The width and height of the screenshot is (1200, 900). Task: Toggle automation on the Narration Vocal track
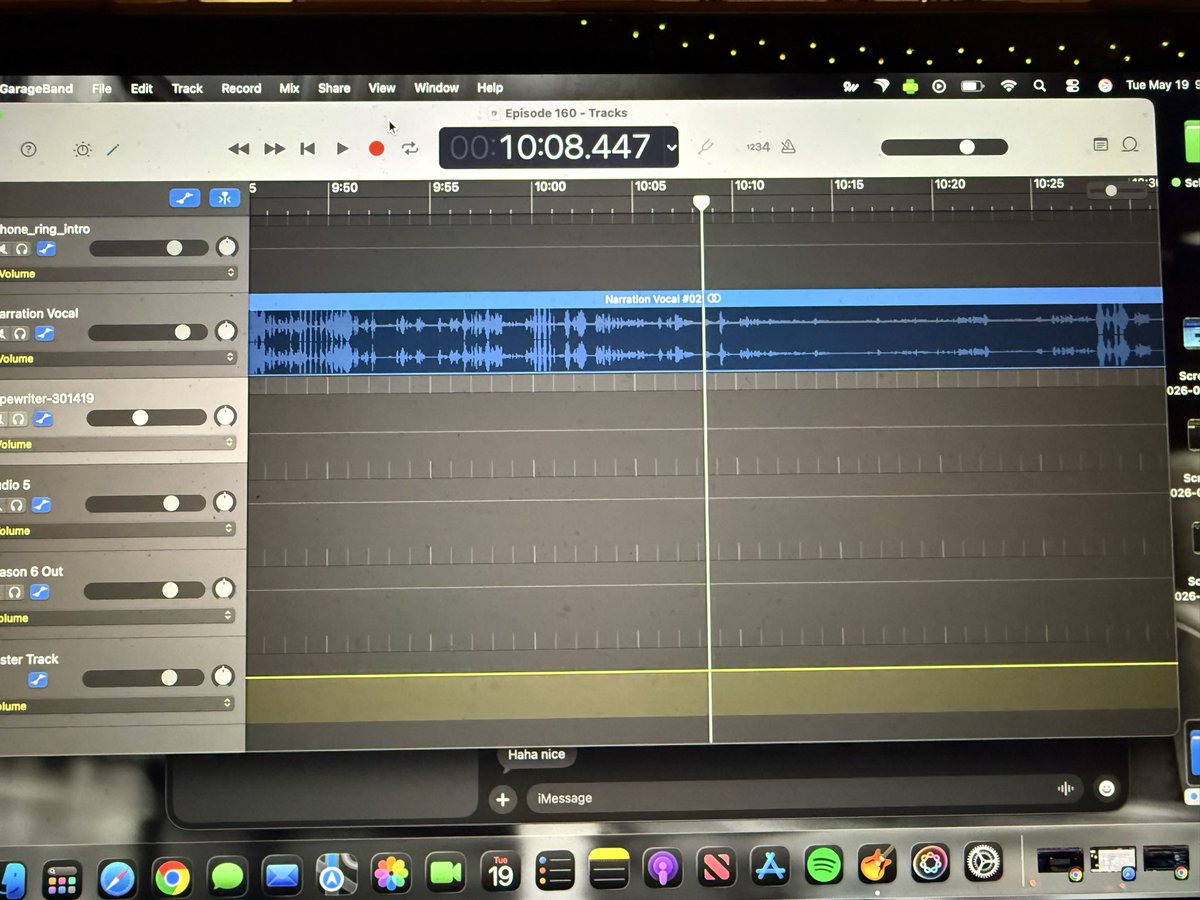(x=43, y=333)
